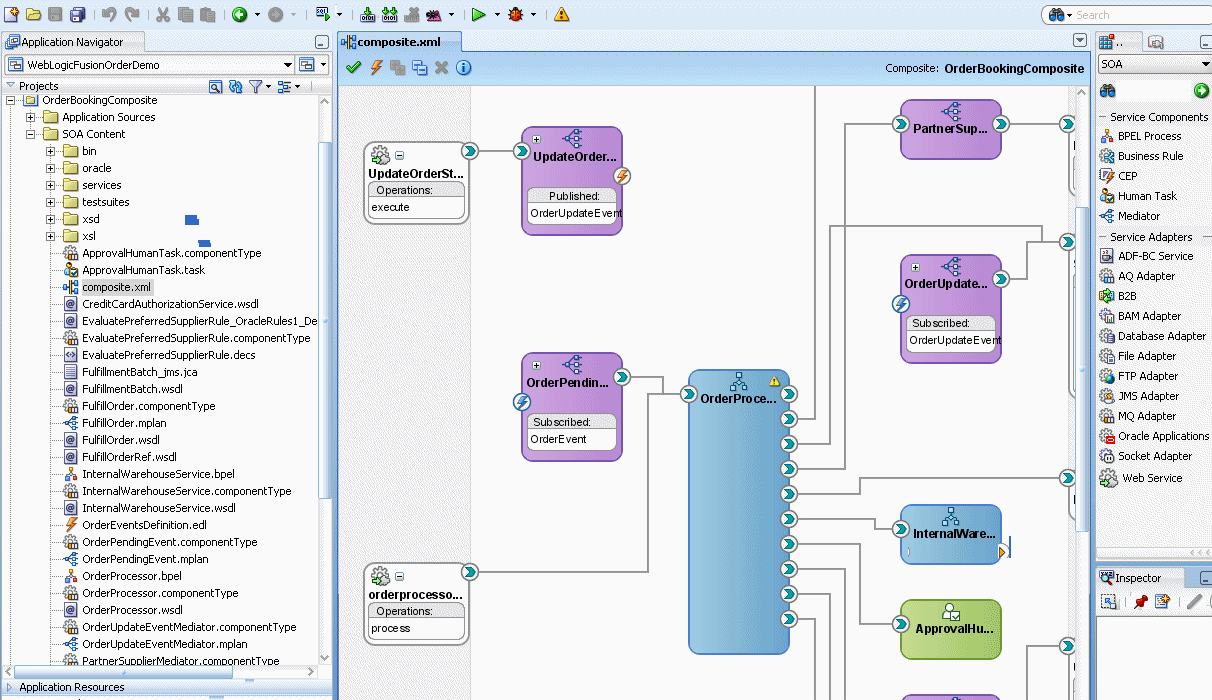Click the red pushpin icon in Inspector

[1140, 601]
